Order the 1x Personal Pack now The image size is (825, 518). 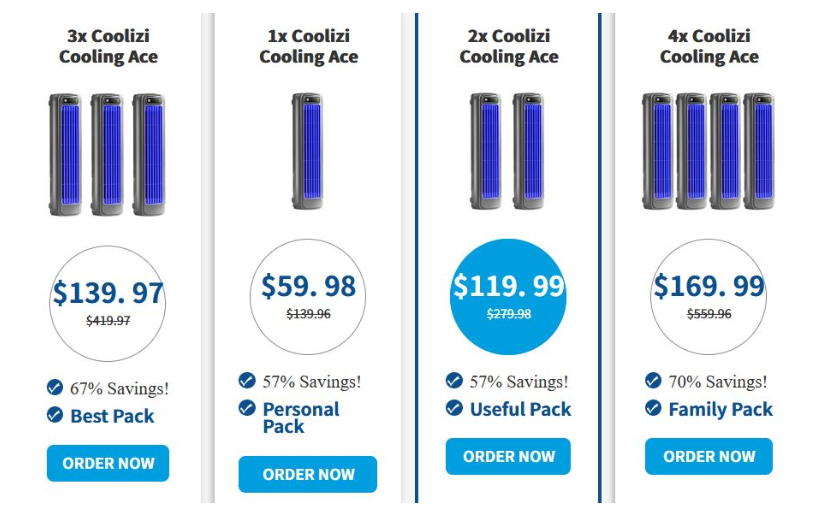point(308,474)
